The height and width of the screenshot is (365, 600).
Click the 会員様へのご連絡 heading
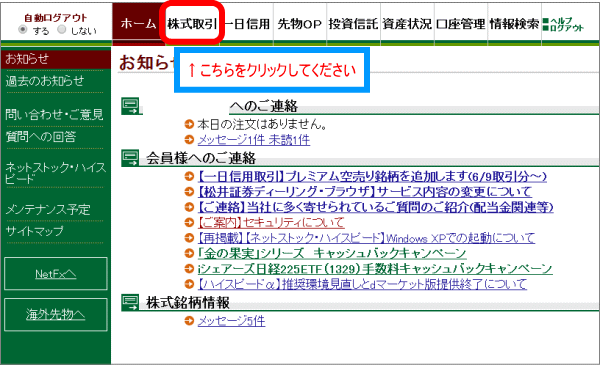[x=201, y=158]
